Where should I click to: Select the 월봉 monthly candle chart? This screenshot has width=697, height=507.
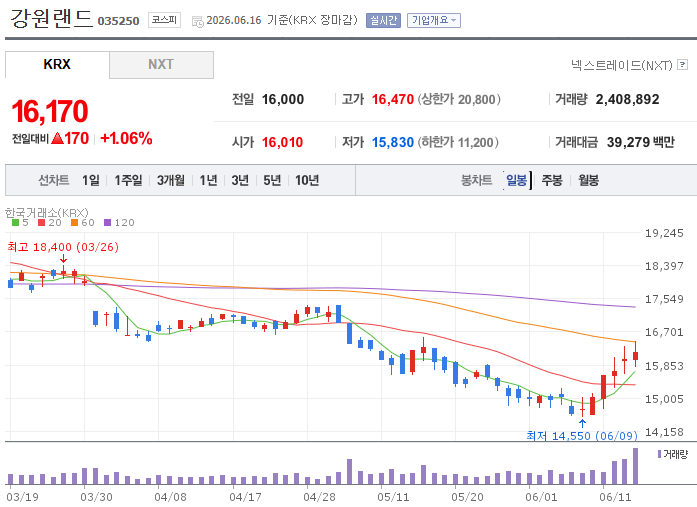click(x=589, y=180)
